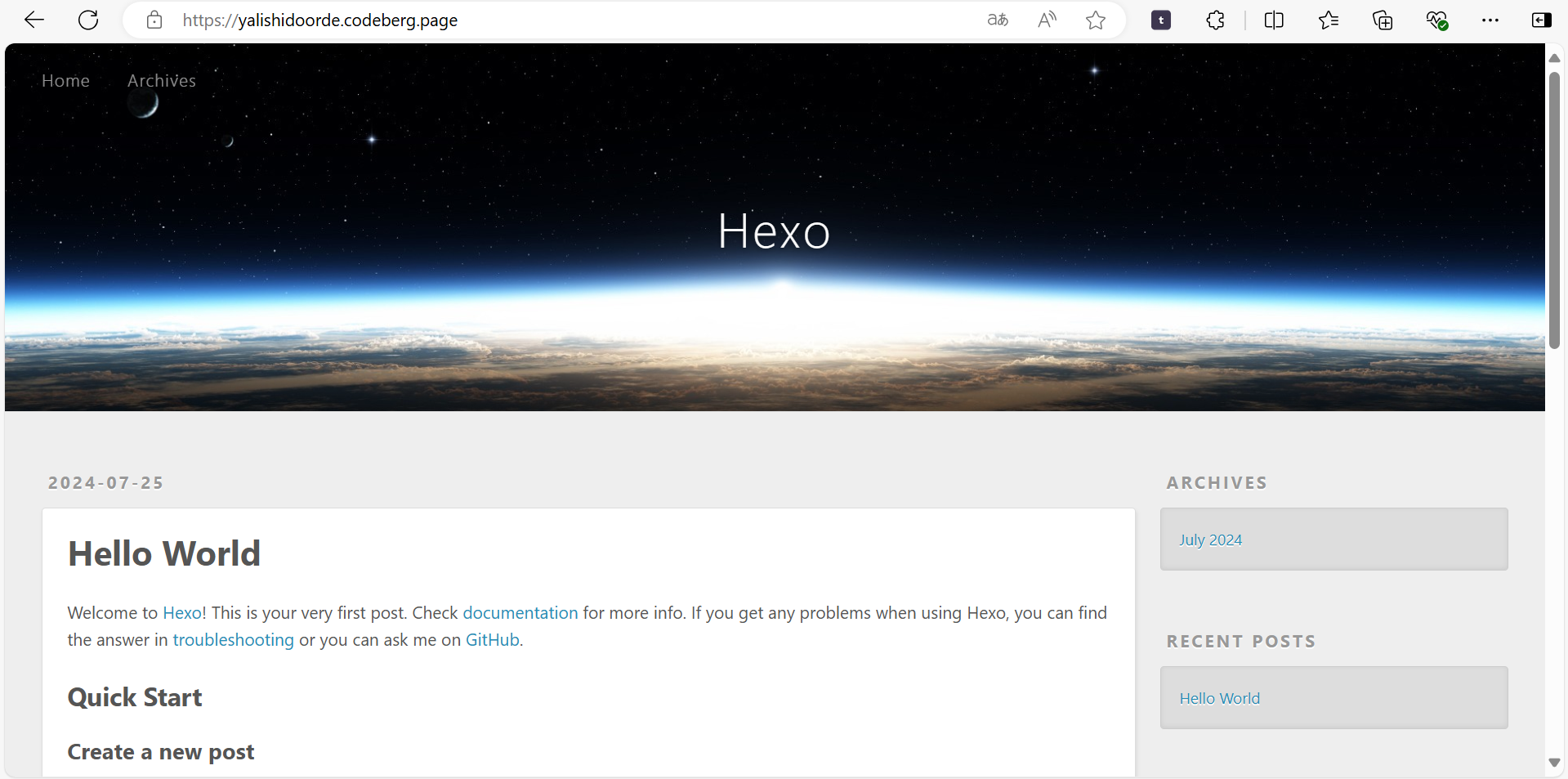Open the translate page icon
This screenshot has width=1568, height=779.
[x=998, y=20]
